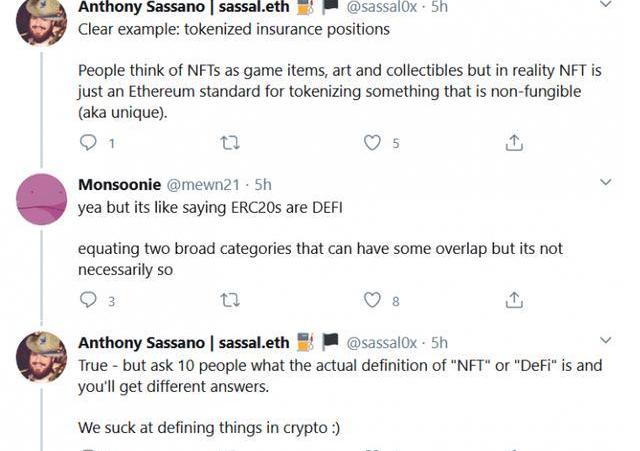
Task: Open the tweet text 'We suck at defining things'
Action: [209, 427]
